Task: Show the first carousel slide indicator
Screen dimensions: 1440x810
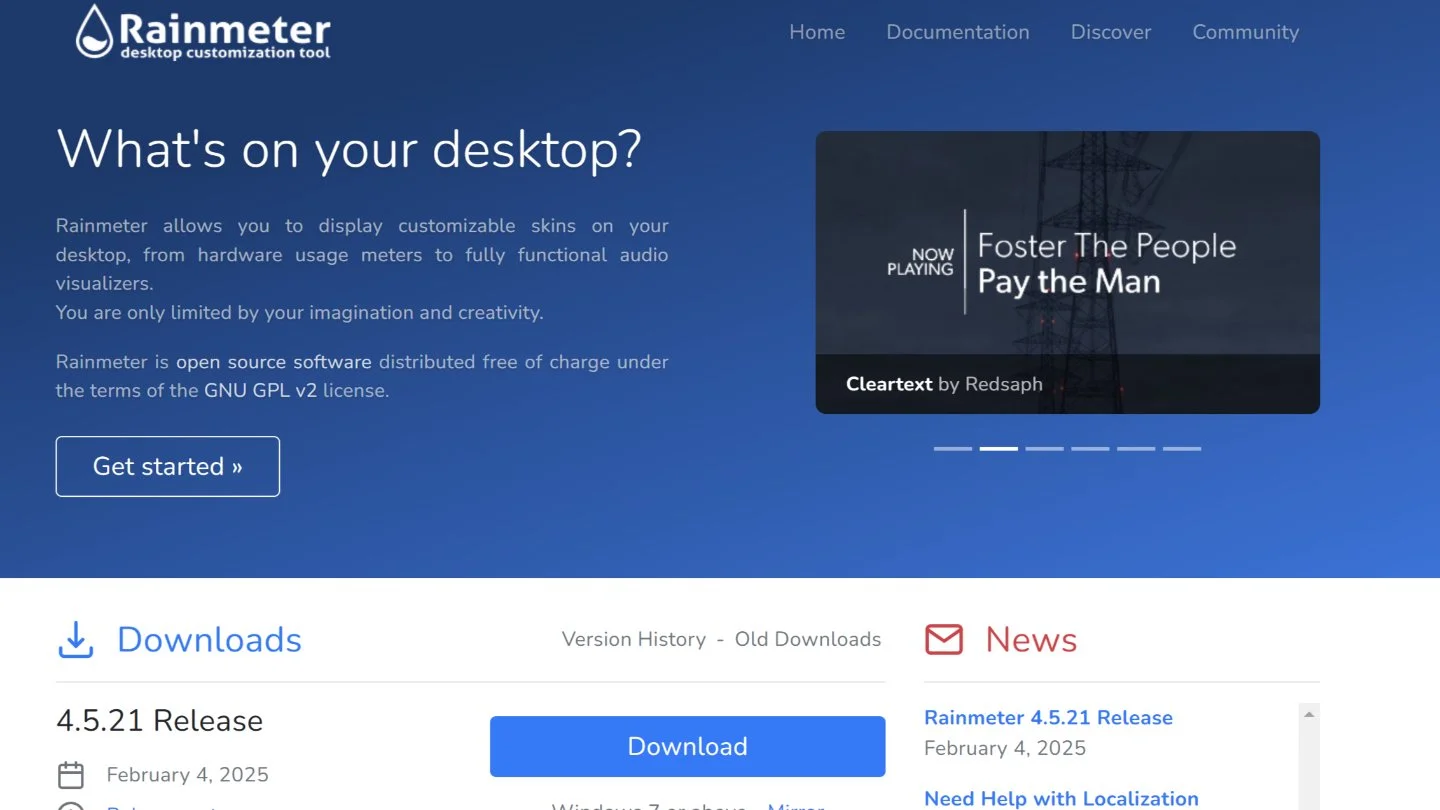Action: point(953,449)
